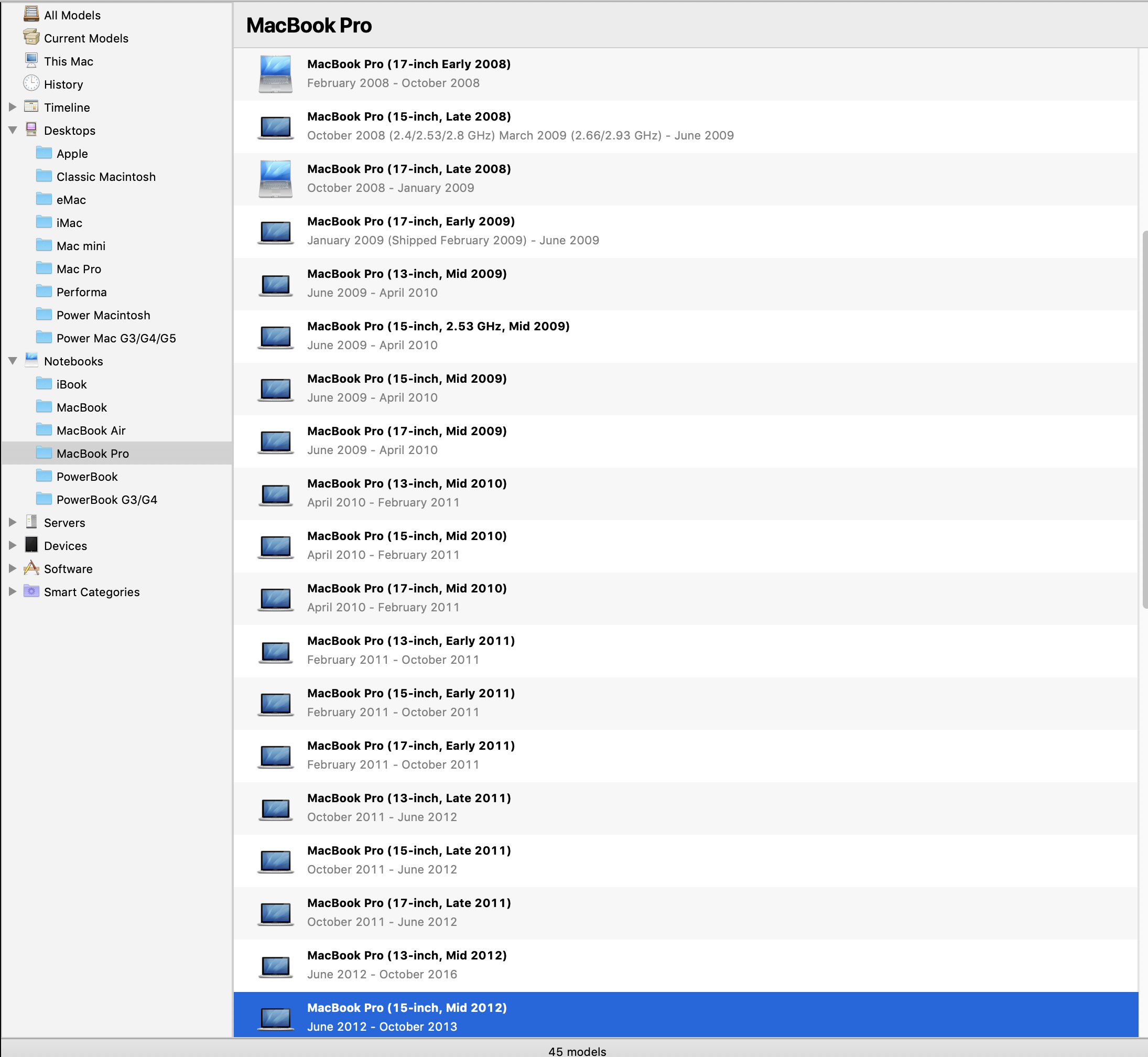
Task: Expand the Software disclosure triangle
Action: [13, 568]
